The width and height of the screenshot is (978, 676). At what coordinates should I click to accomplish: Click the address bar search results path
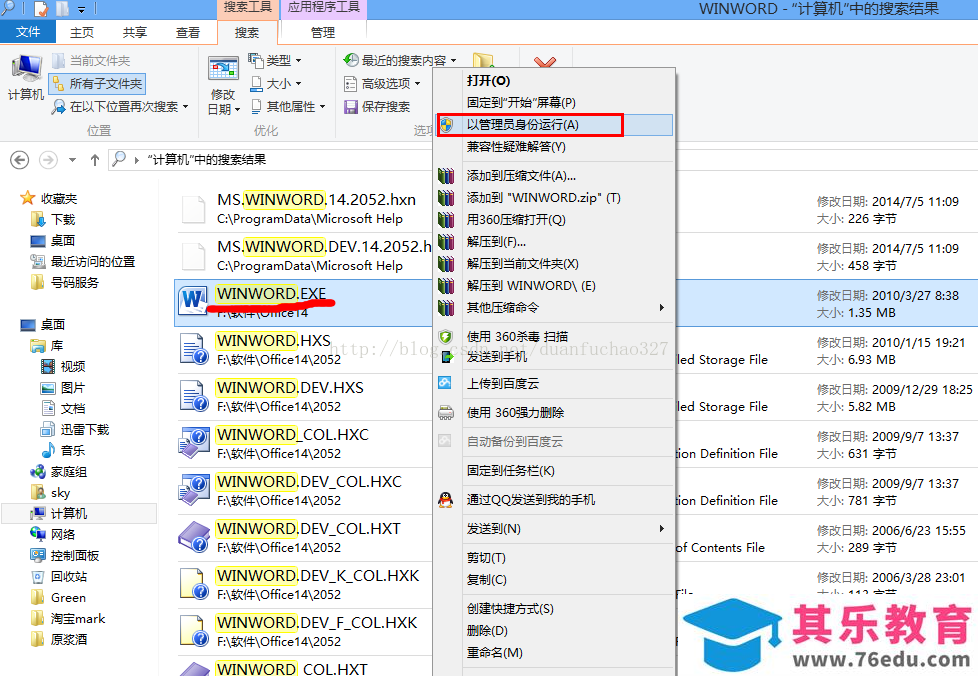tap(207, 160)
